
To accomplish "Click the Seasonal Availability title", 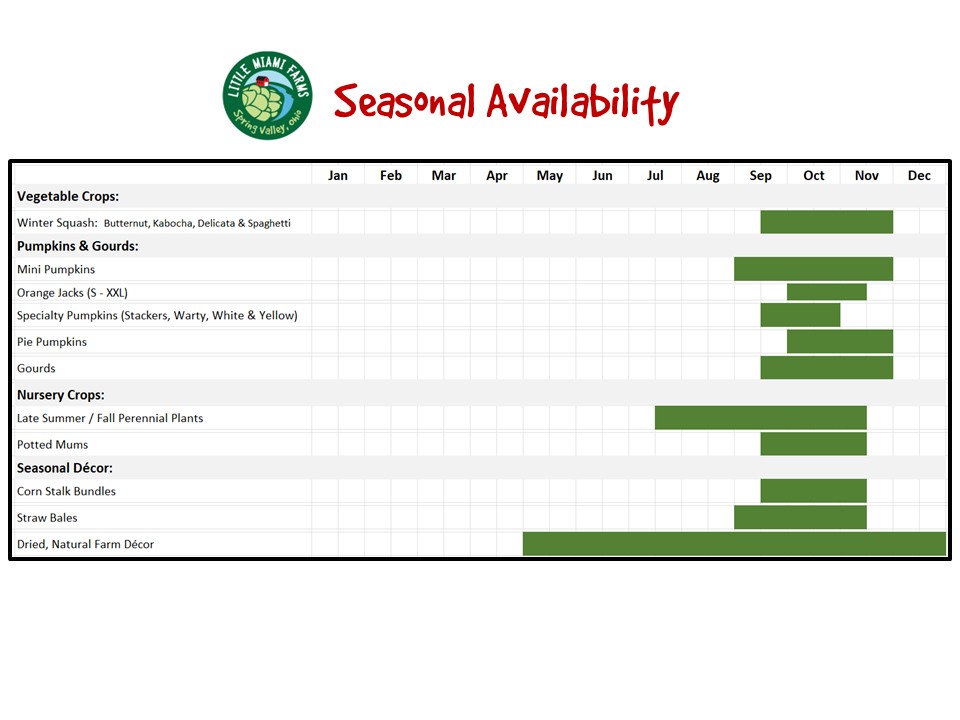I will coord(506,101).
